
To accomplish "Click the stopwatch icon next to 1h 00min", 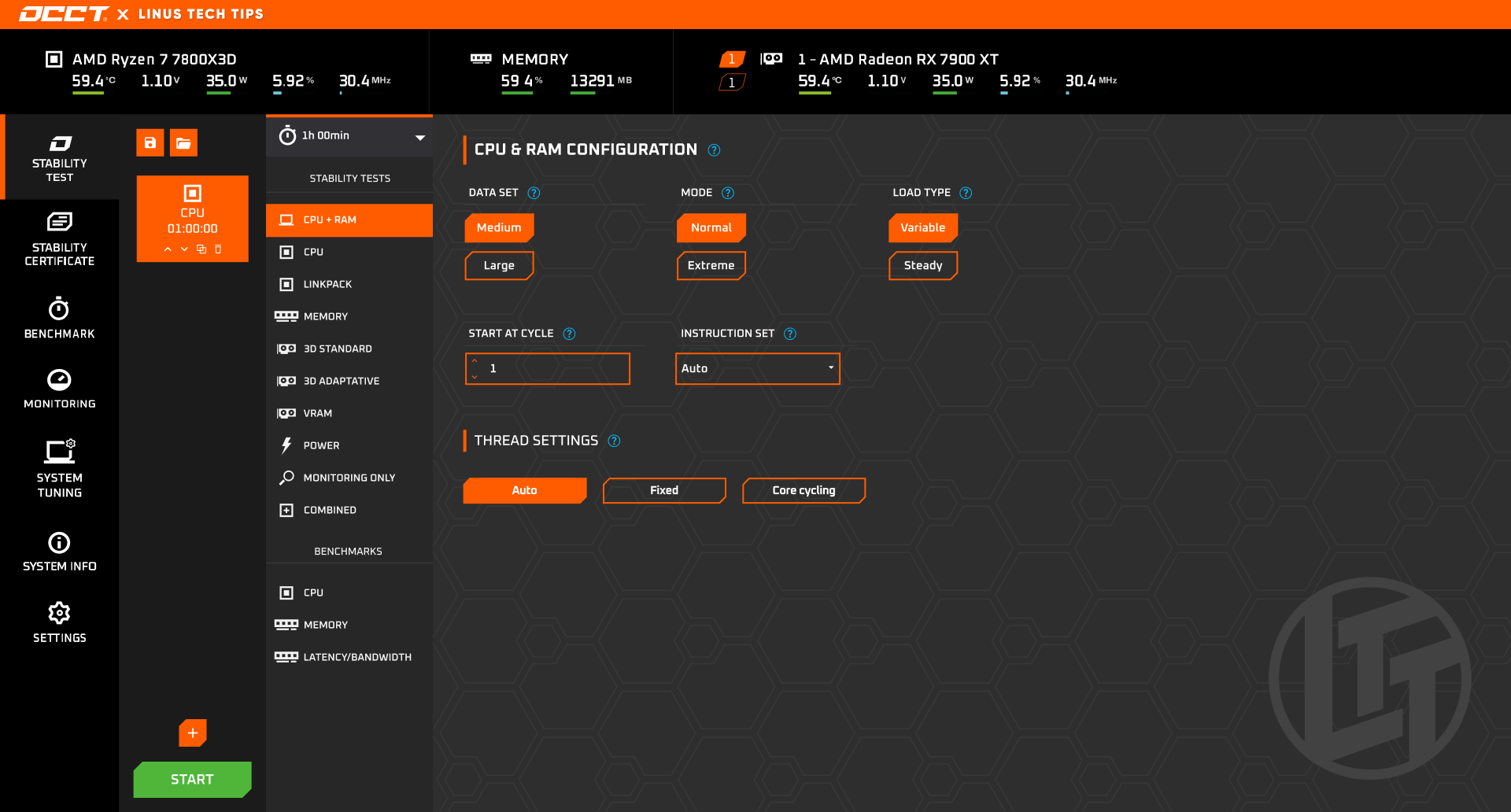I will [x=287, y=135].
